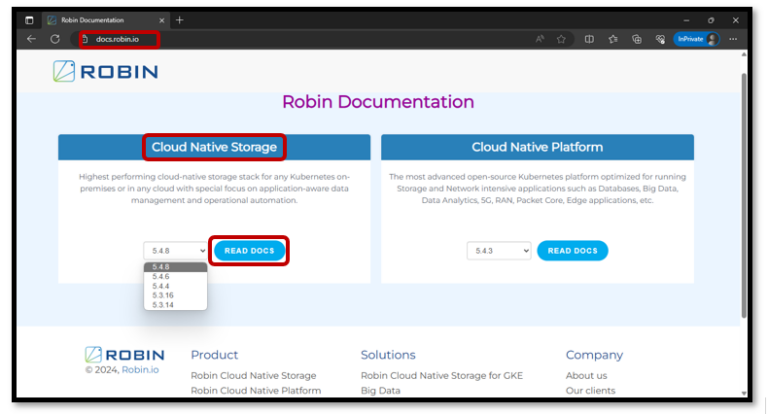Go back using the browser back arrow
Image resolution: width=768 pixels, height=414 pixels.
click(x=31, y=39)
